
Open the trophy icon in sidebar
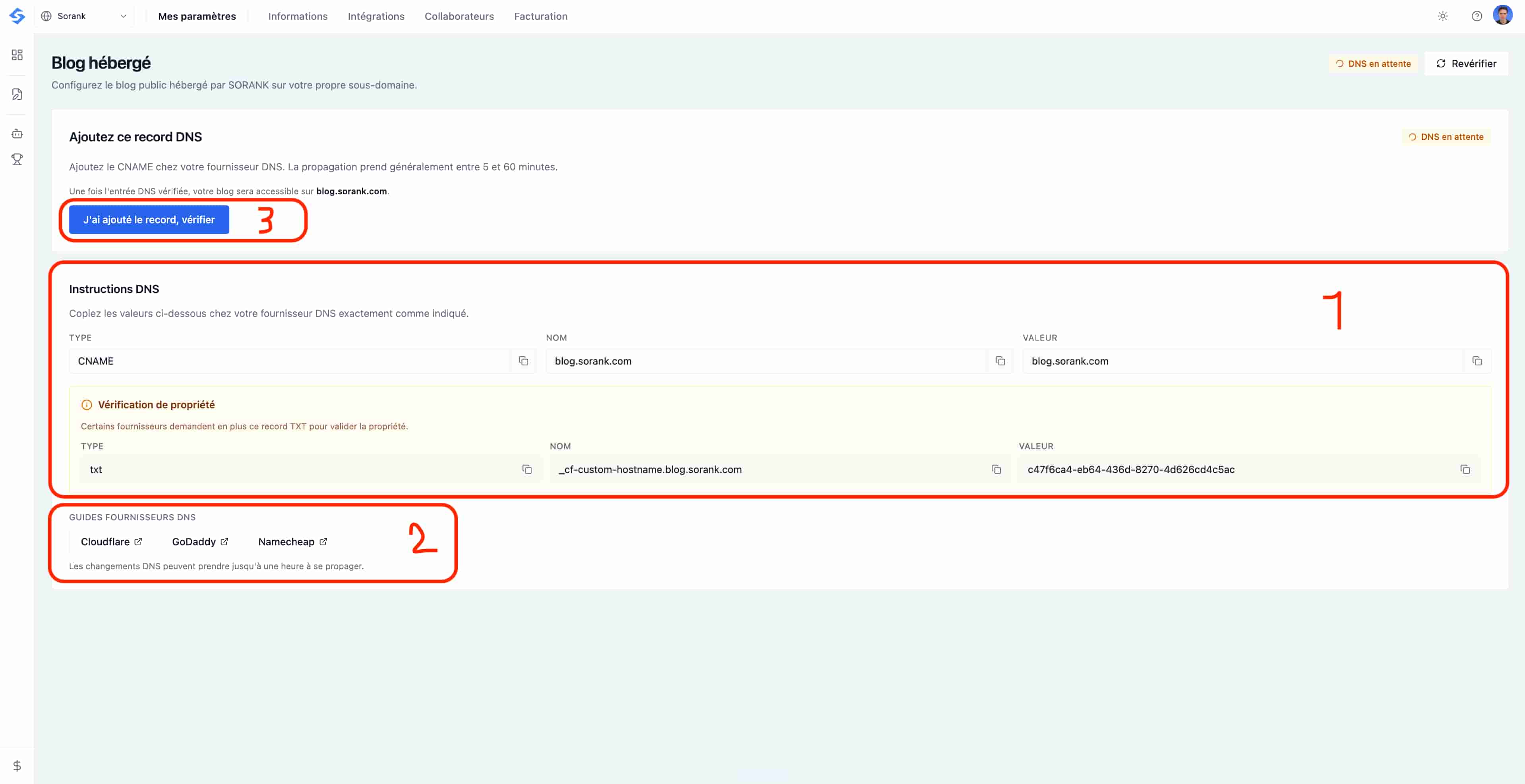17,159
